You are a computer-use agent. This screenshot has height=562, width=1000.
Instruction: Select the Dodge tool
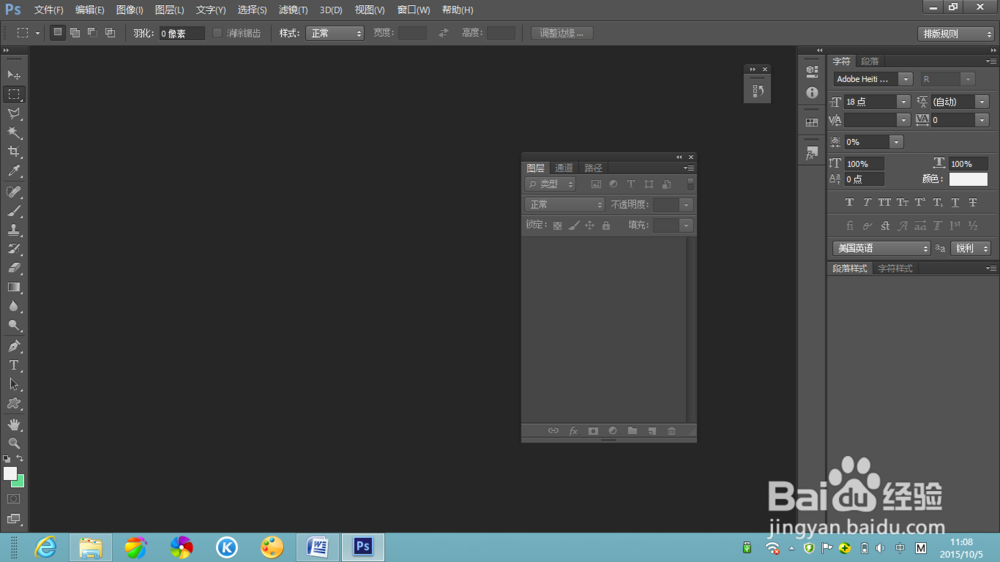(14, 325)
